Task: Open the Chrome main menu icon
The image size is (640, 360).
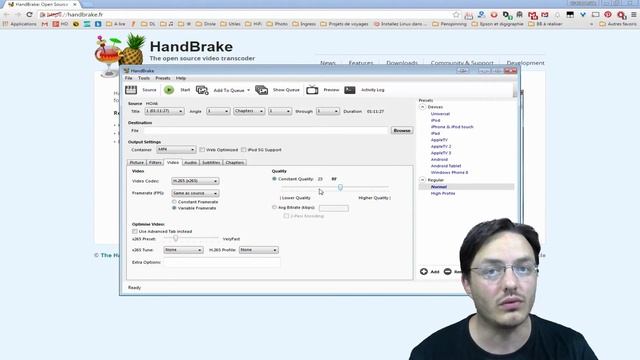Action: coord(633,14)
